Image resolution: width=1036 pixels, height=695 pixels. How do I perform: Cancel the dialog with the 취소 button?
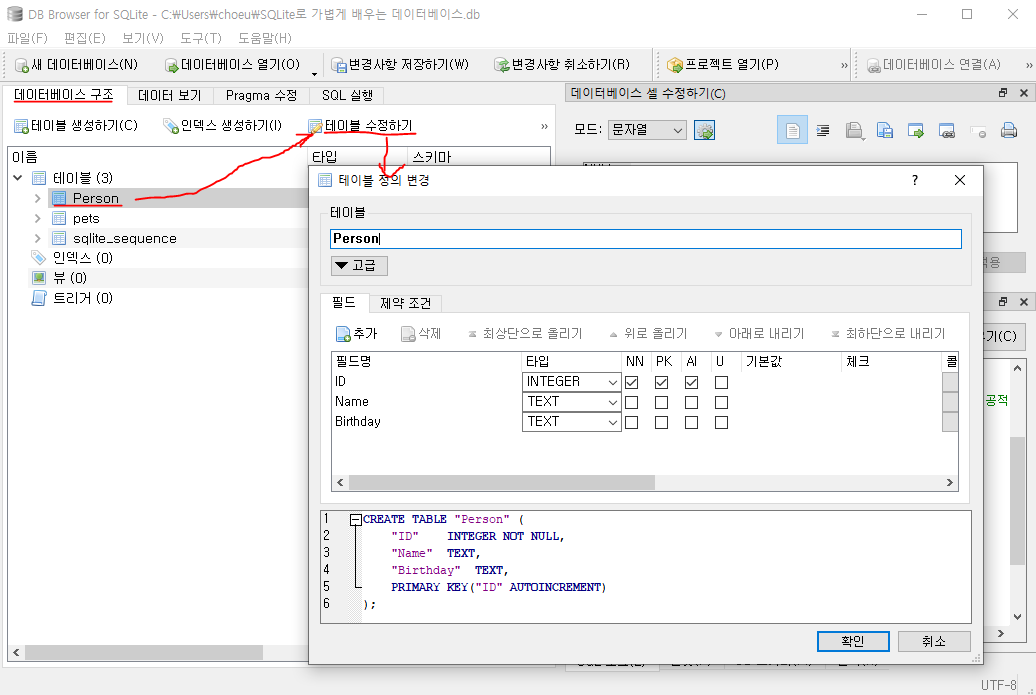coord(933,641)
